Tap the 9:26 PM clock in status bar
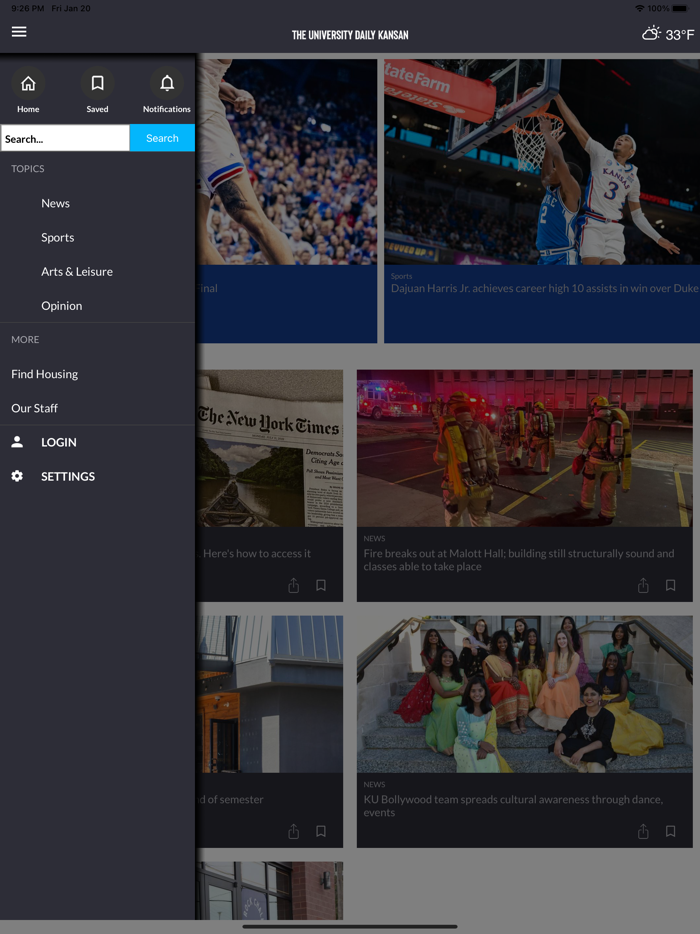The image size is (700, 934). [x=27, y=8]
